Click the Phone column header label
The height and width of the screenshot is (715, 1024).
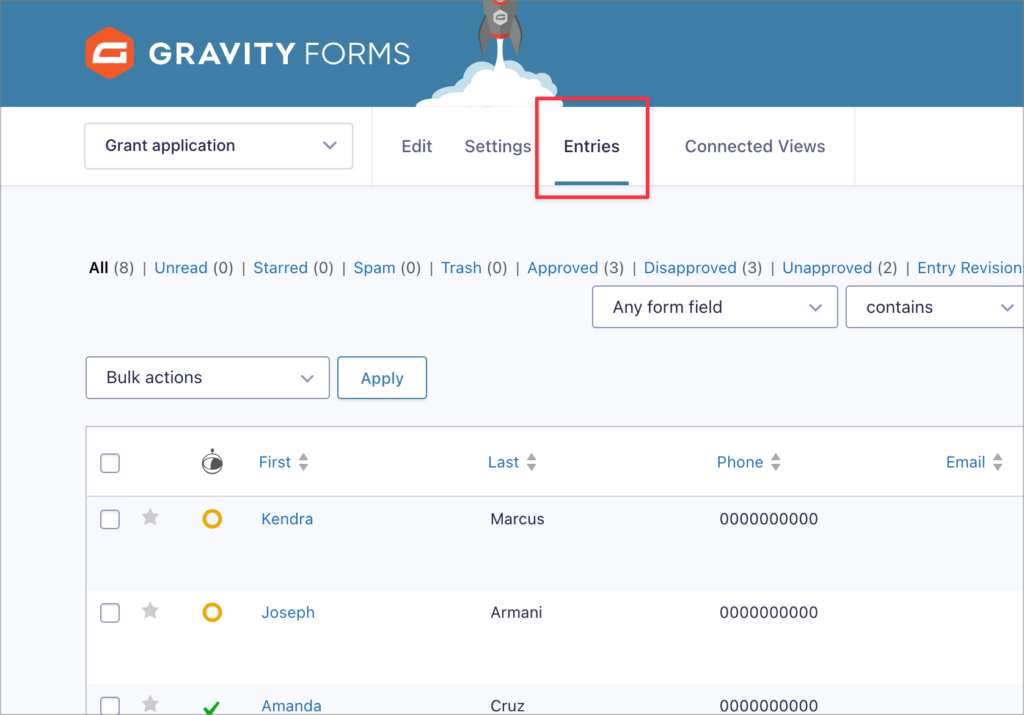tap(740, 462)
